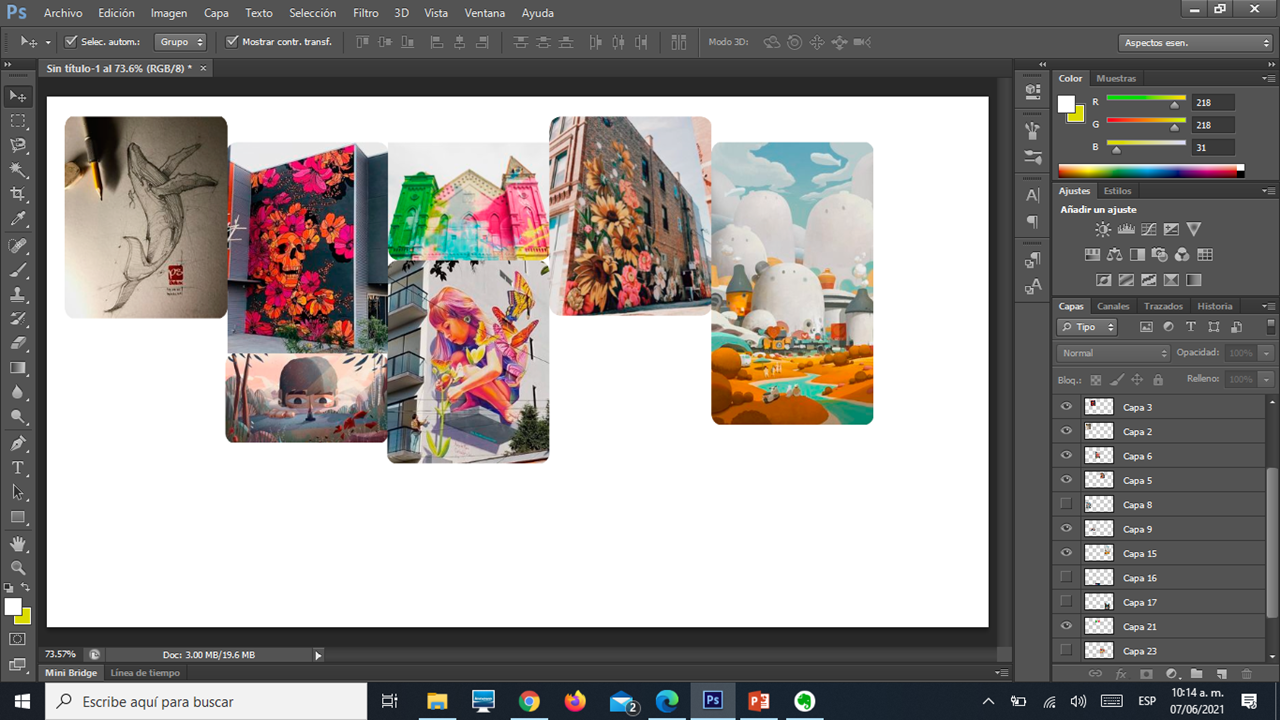
Task: Add a Curves adjustment
Action: click(1149, 229)
